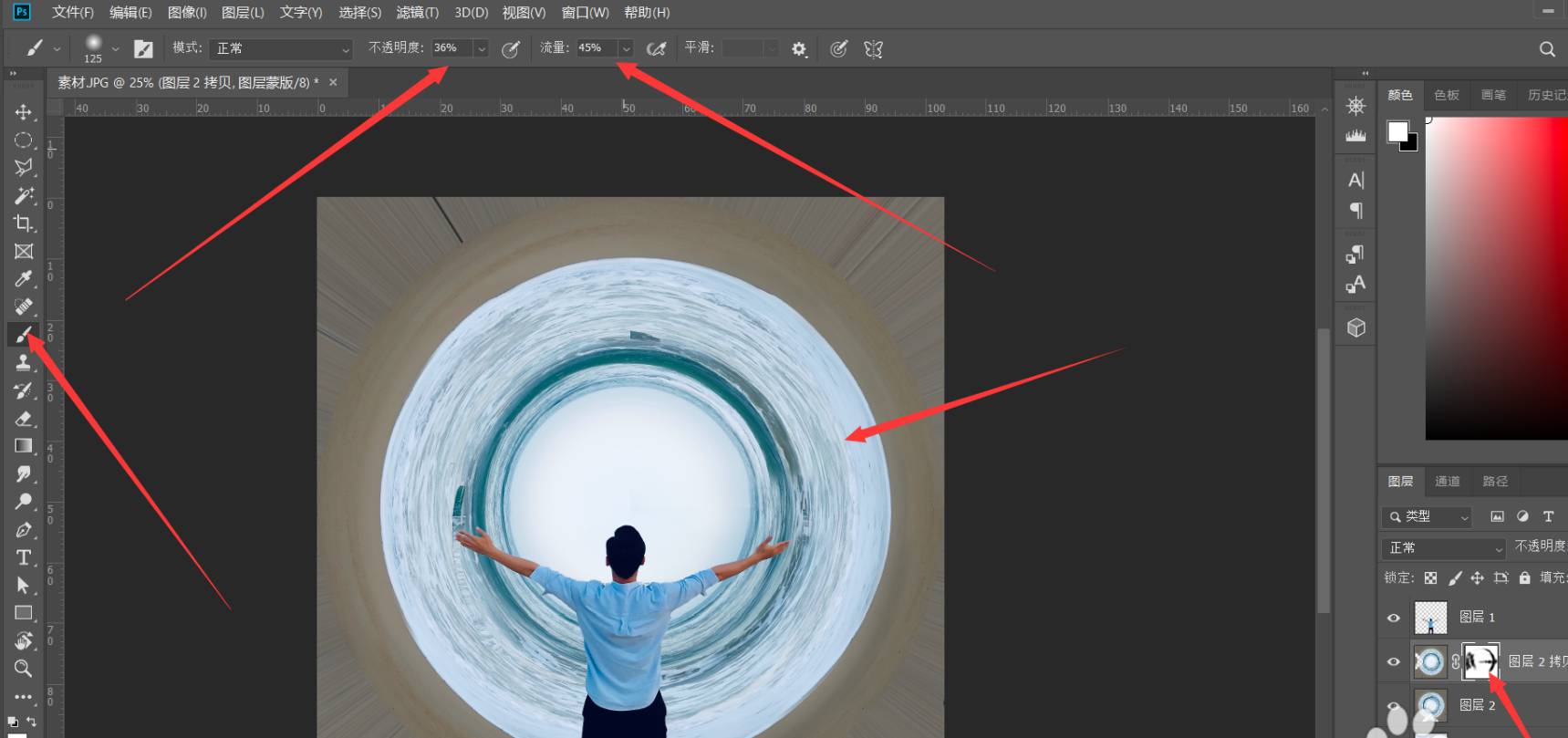Select the Crop tool
Screen dimensions: 1568x738
[x=24, y=223]
